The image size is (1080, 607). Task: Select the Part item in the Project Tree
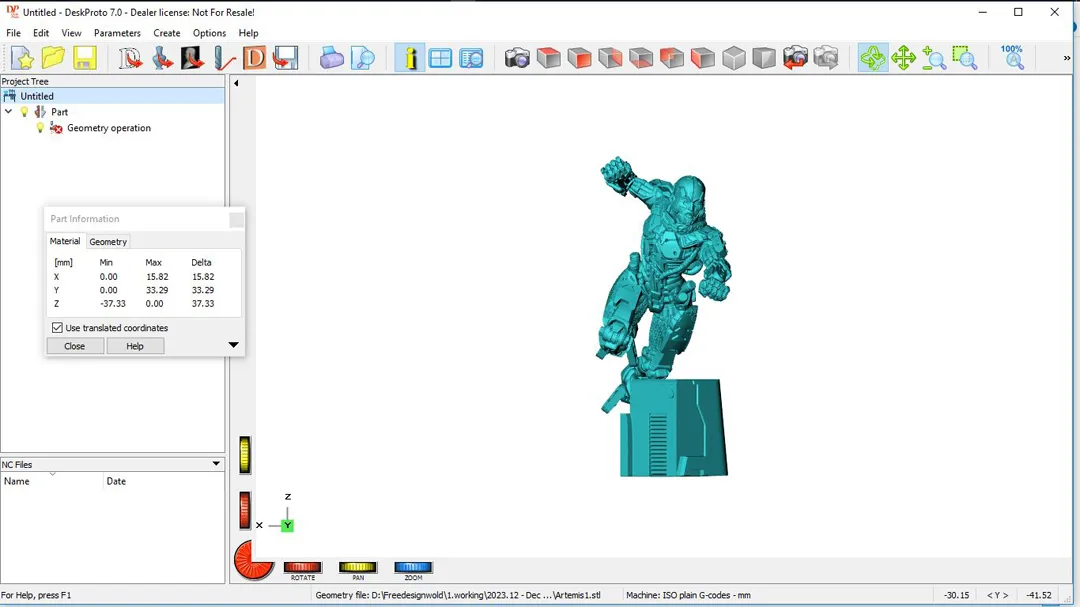tap(59, 112)
